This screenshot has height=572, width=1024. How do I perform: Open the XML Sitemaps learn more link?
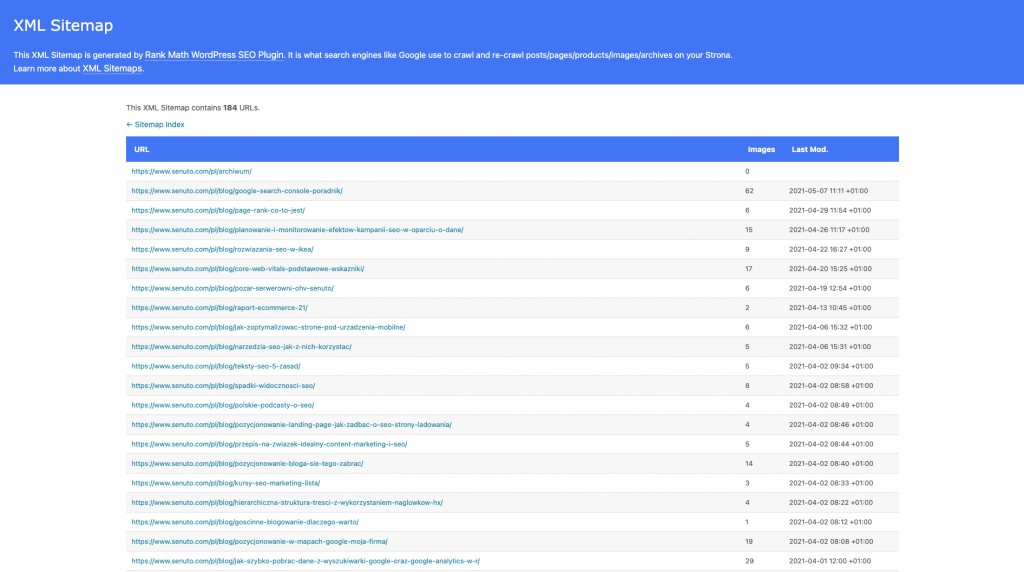click(112, 69)
